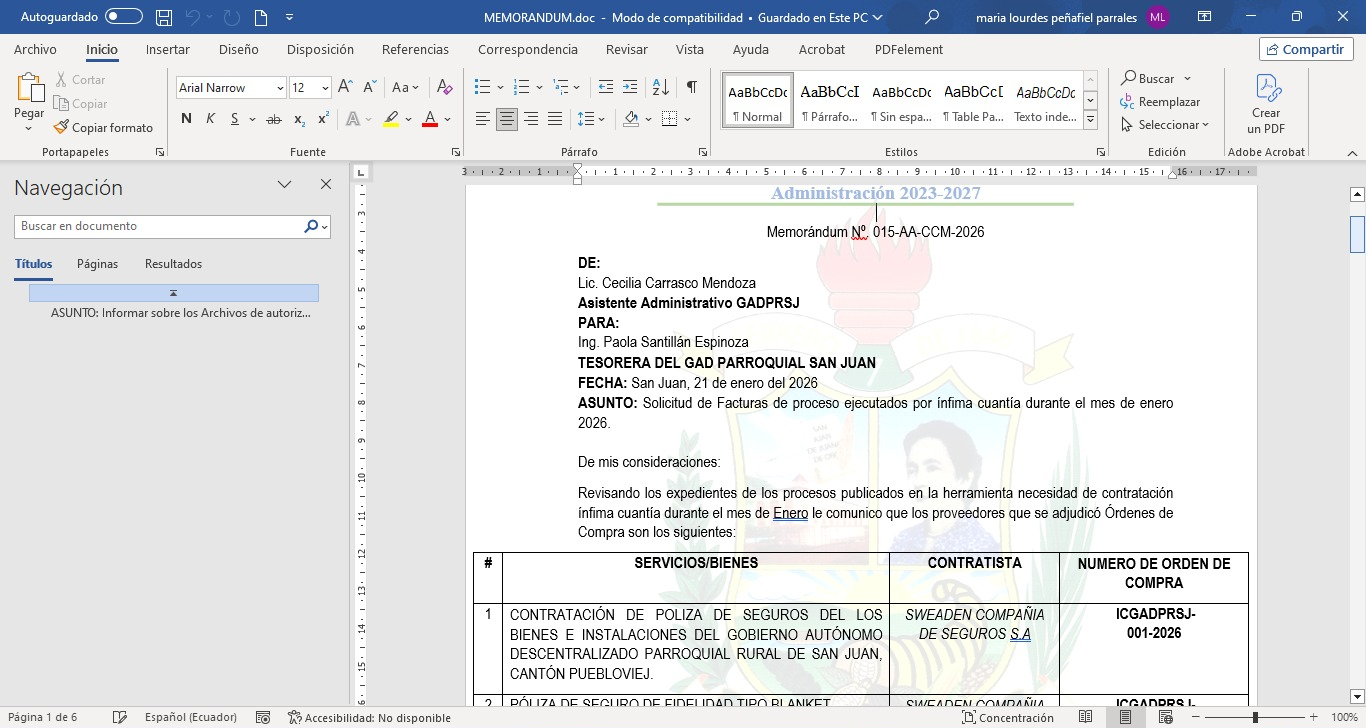The height and width of the screenshot is (728, 1366).
Task: Click the Compartir button
Action: [1305, 50]
